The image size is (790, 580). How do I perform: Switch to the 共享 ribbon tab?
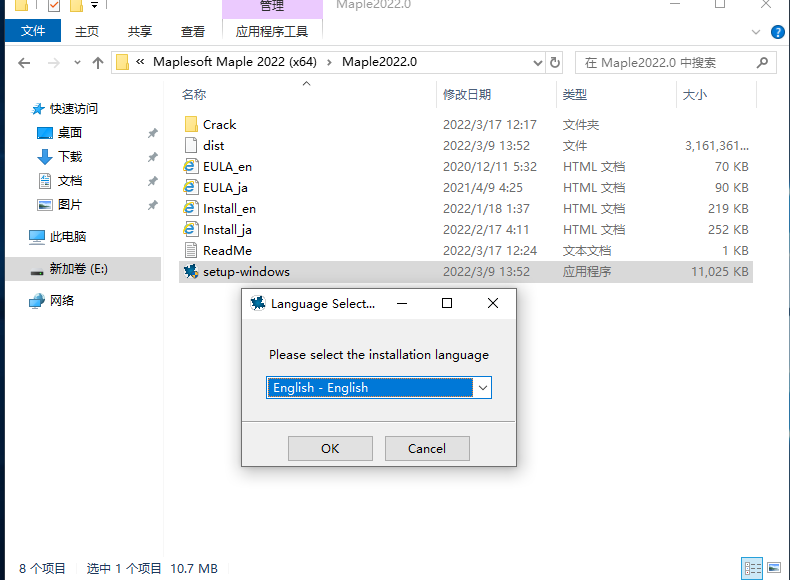coord(140,31)
